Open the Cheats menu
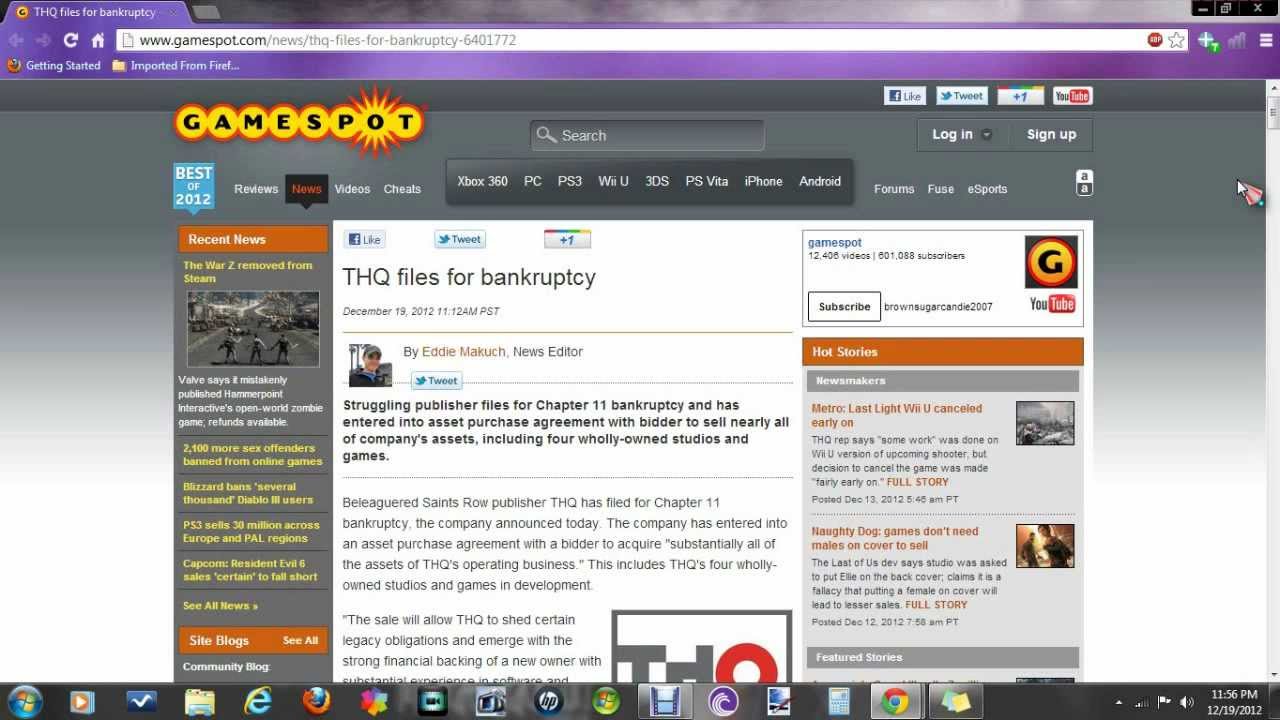The height and width of the screenshot is (720, 1280). [x=402, y=189]
